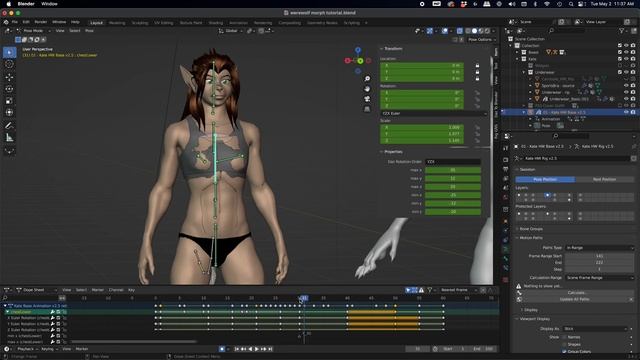Toggle auto keying record button

point(222,349)
